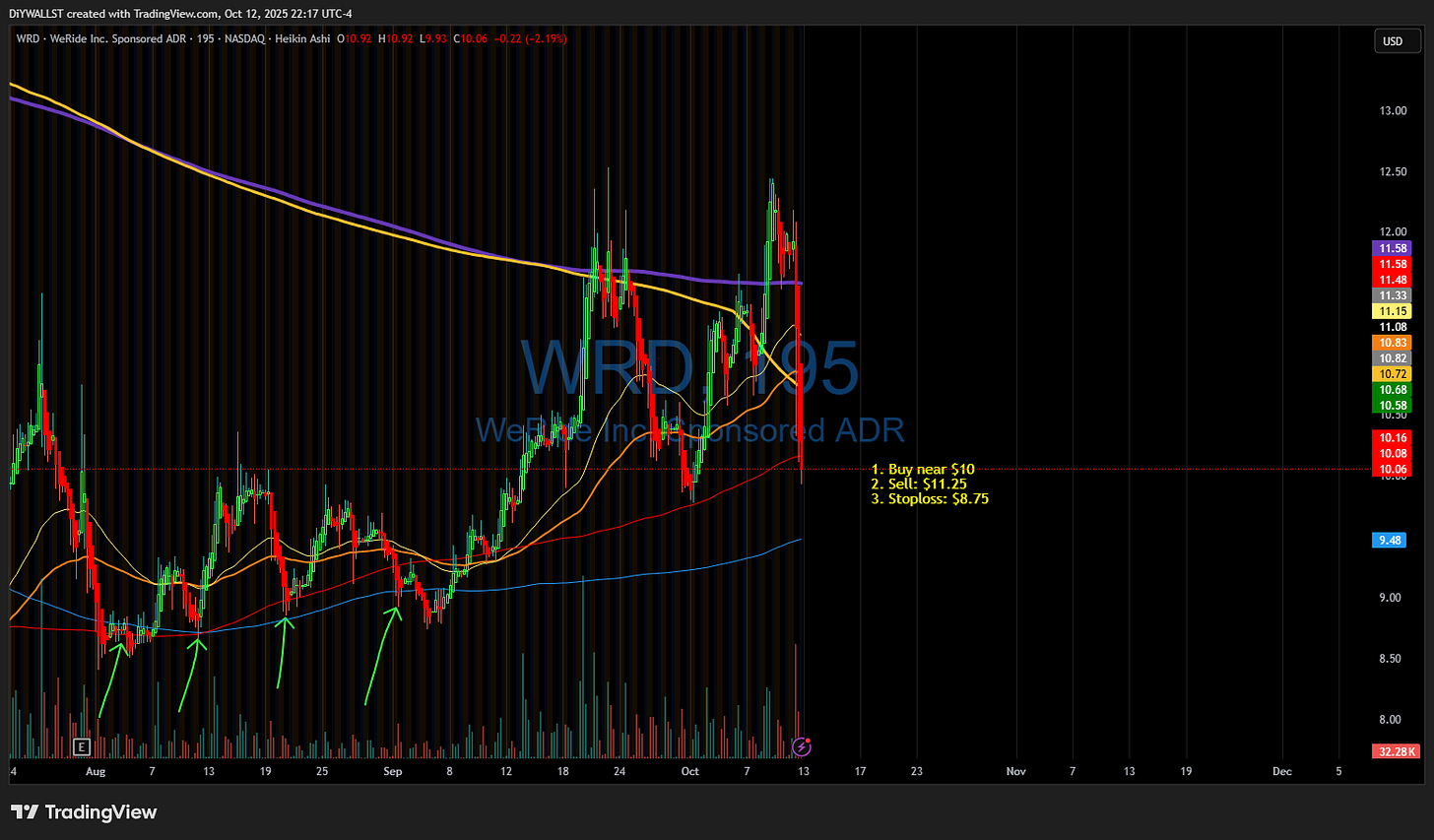1434x840 pixels.
Task: Click the blue moving average label 9.48
Action: [x=1390, y=540]
